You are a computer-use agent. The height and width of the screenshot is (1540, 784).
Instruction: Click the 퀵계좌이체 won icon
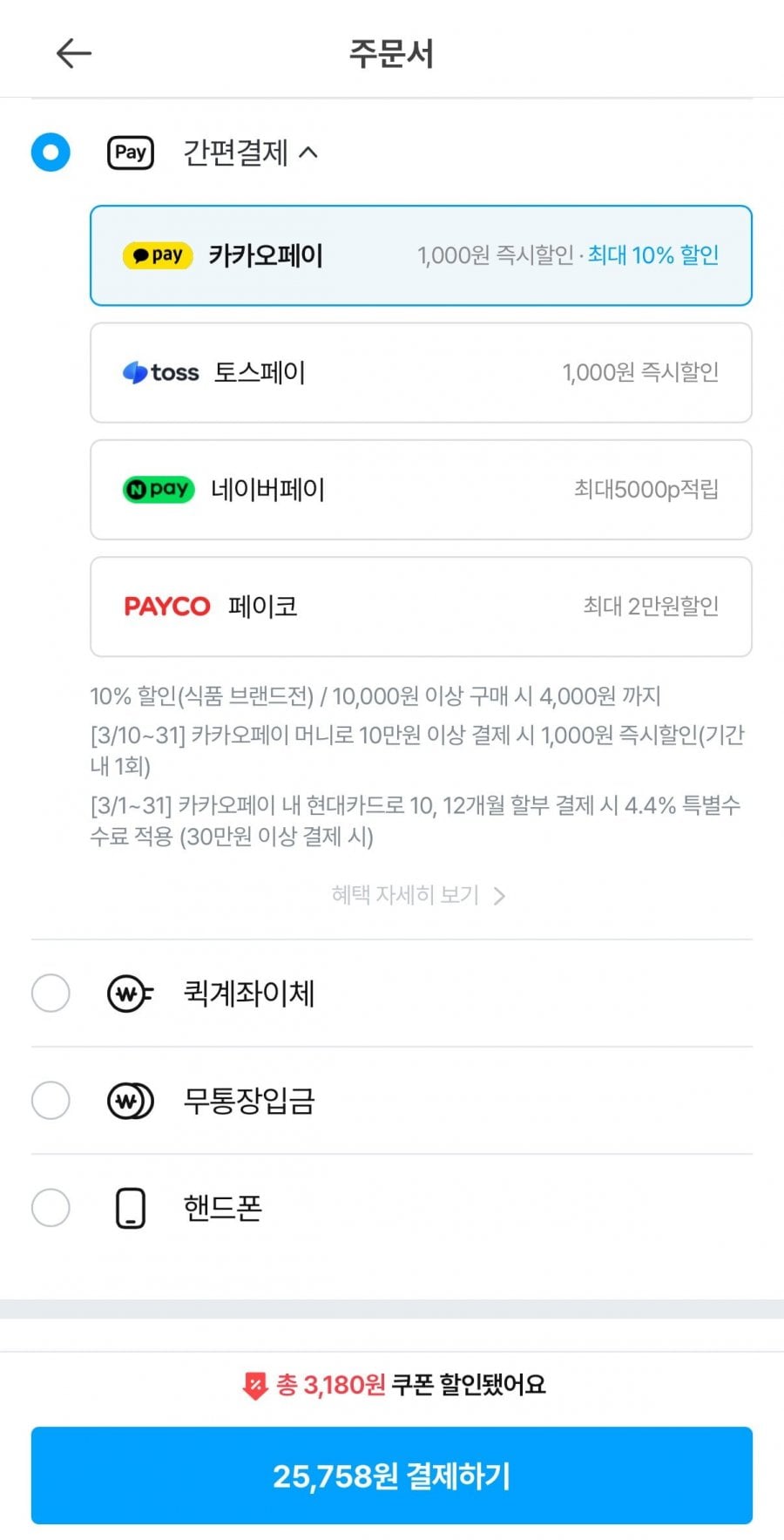point(130,994)
